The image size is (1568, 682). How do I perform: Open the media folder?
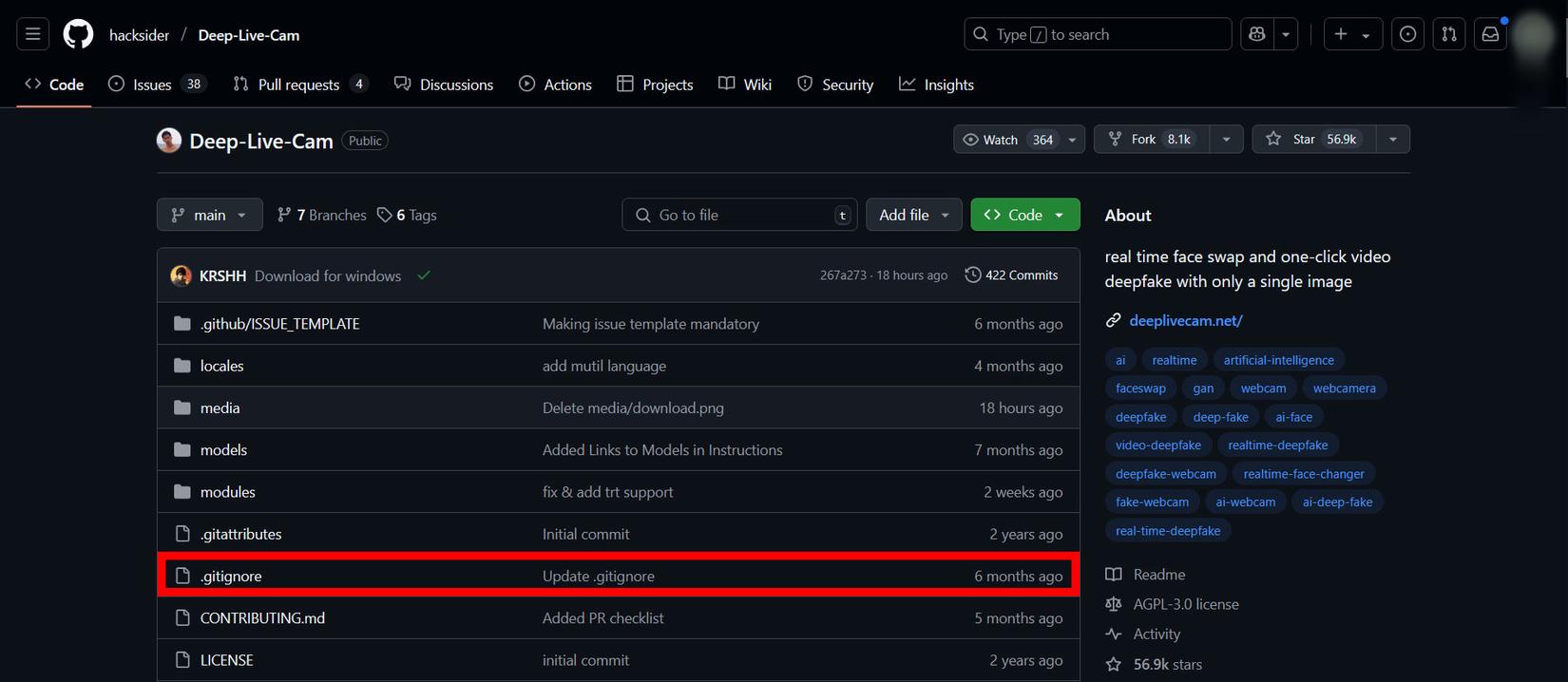(220, 407)
